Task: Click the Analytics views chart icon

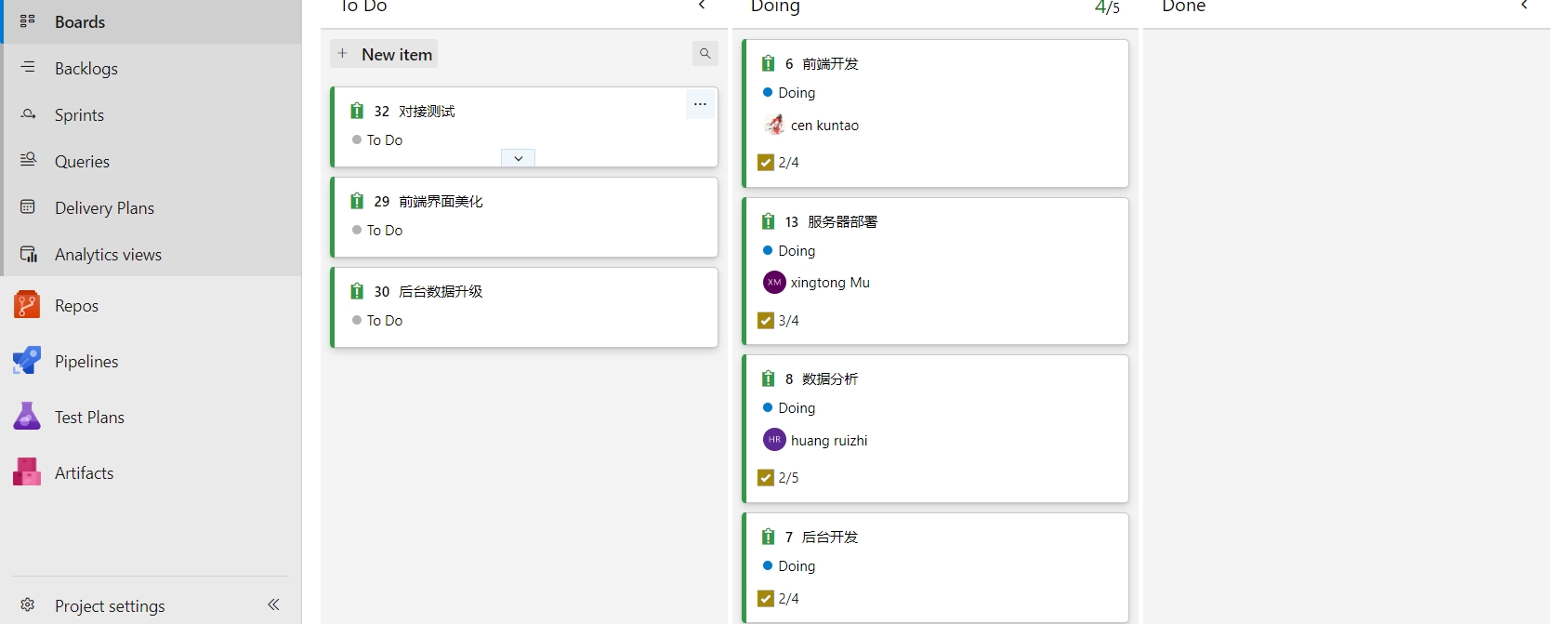Action: click(28, 254)
